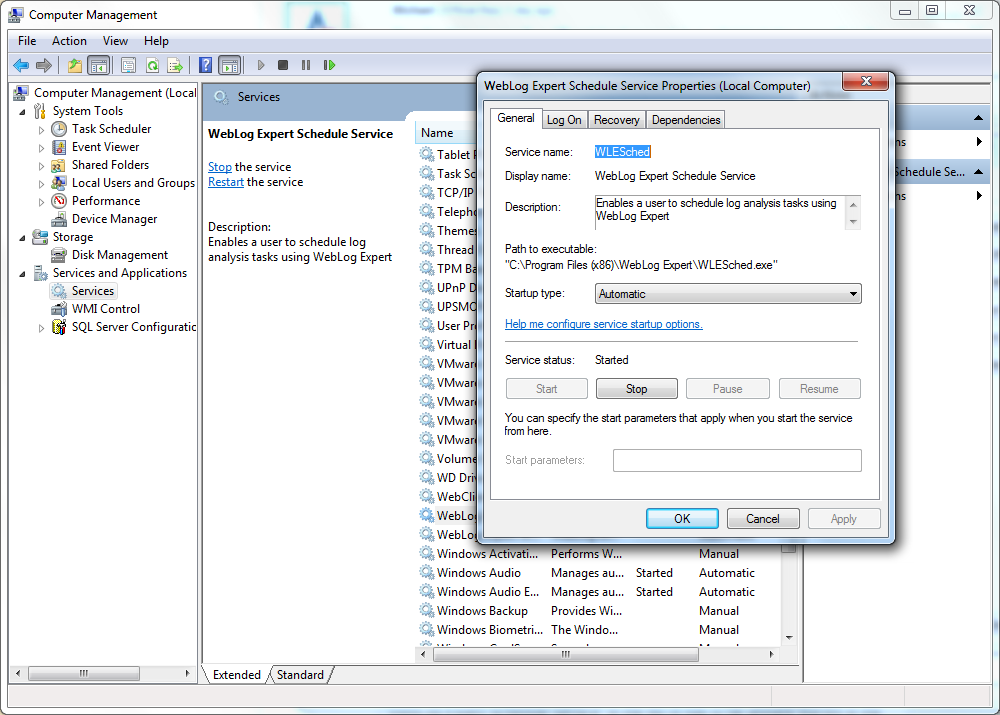Click the blue Help toolbar icon
1000x715 pixels.
(205, 65)
